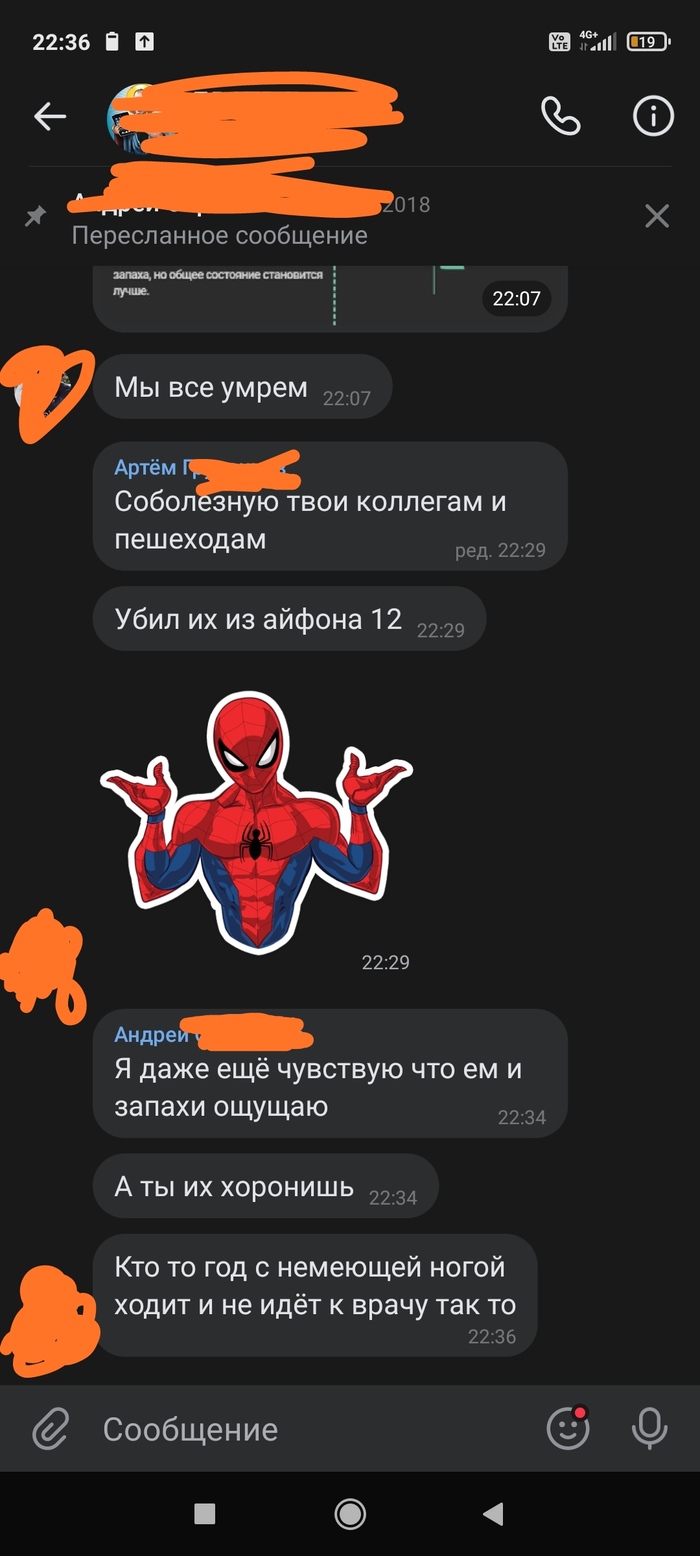700x1556 pixels.
Task: Tap sender name Андрей above message
Action: (151, 1034)
